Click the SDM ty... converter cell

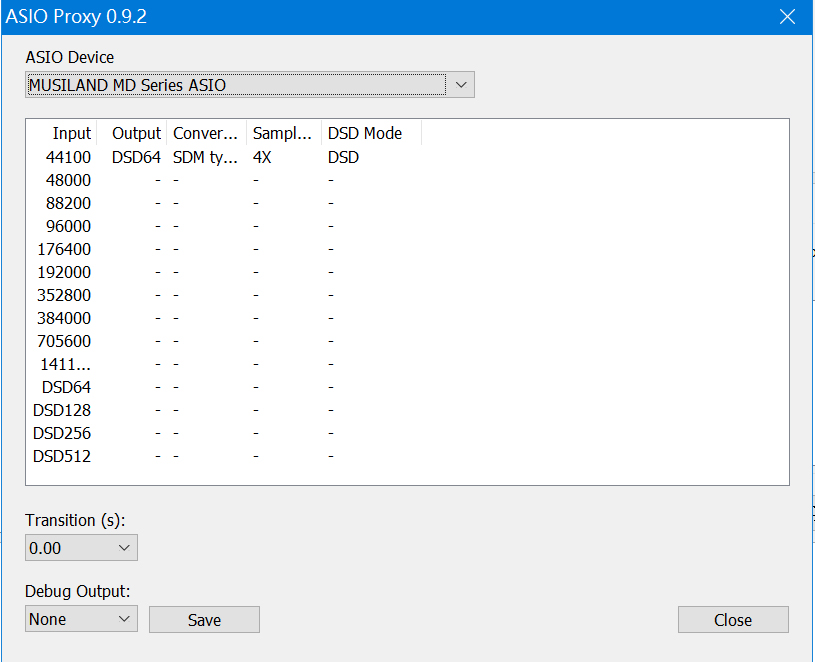tap(205, 157)
